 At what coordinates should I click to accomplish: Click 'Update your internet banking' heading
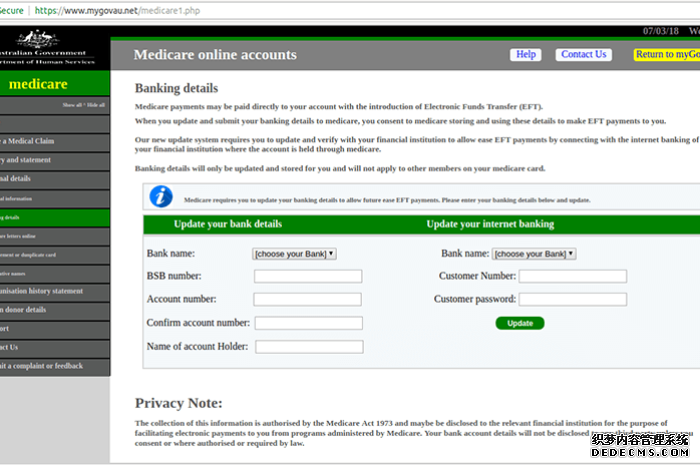click(x=490, y=224)
